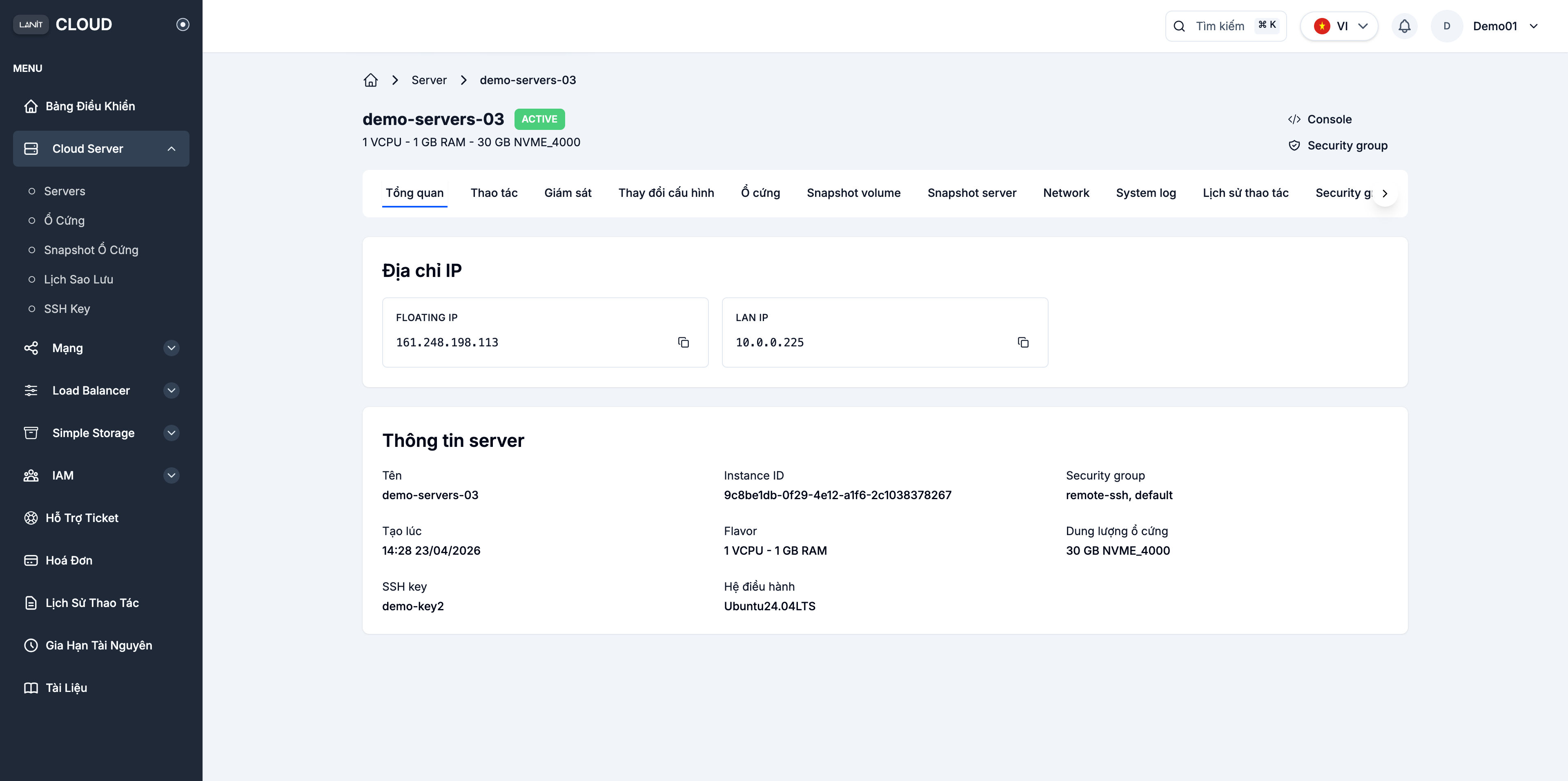The width and height of the screenshot is (1568, 781).
Task: Collapse the Cloud Server menu chevron
Action: [171, 149]
